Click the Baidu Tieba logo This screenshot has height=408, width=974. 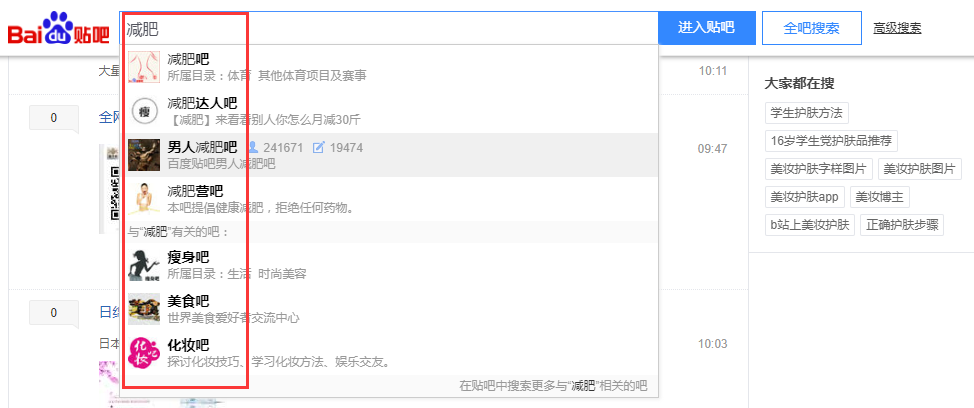[x=58, y=29]
